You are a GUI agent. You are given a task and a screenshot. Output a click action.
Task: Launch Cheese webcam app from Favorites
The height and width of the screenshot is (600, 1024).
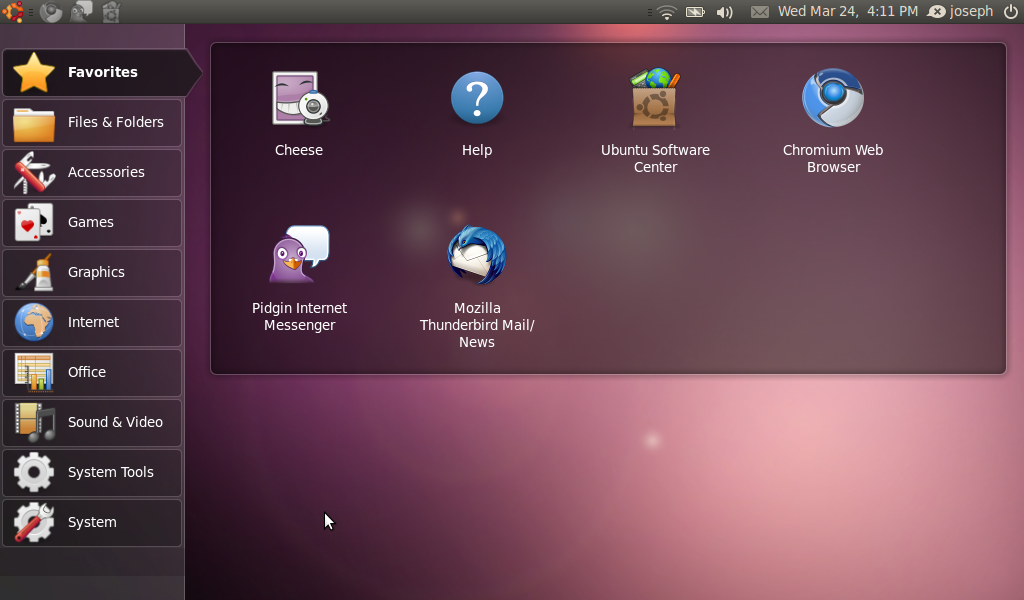click(299, 100)
